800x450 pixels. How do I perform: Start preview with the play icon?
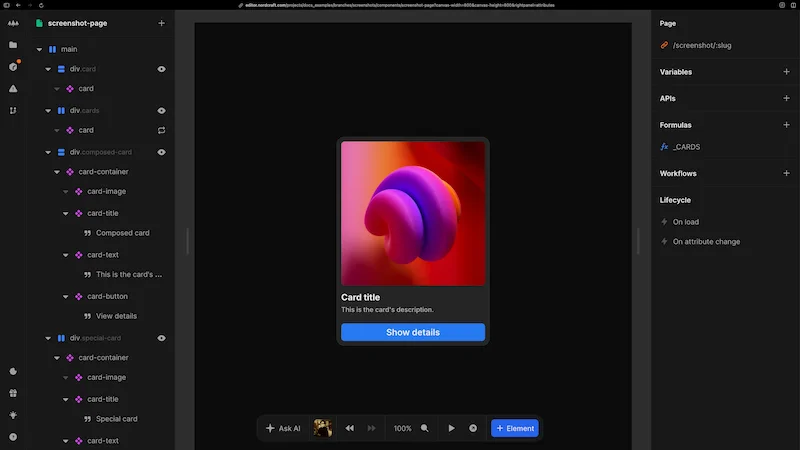452,428
